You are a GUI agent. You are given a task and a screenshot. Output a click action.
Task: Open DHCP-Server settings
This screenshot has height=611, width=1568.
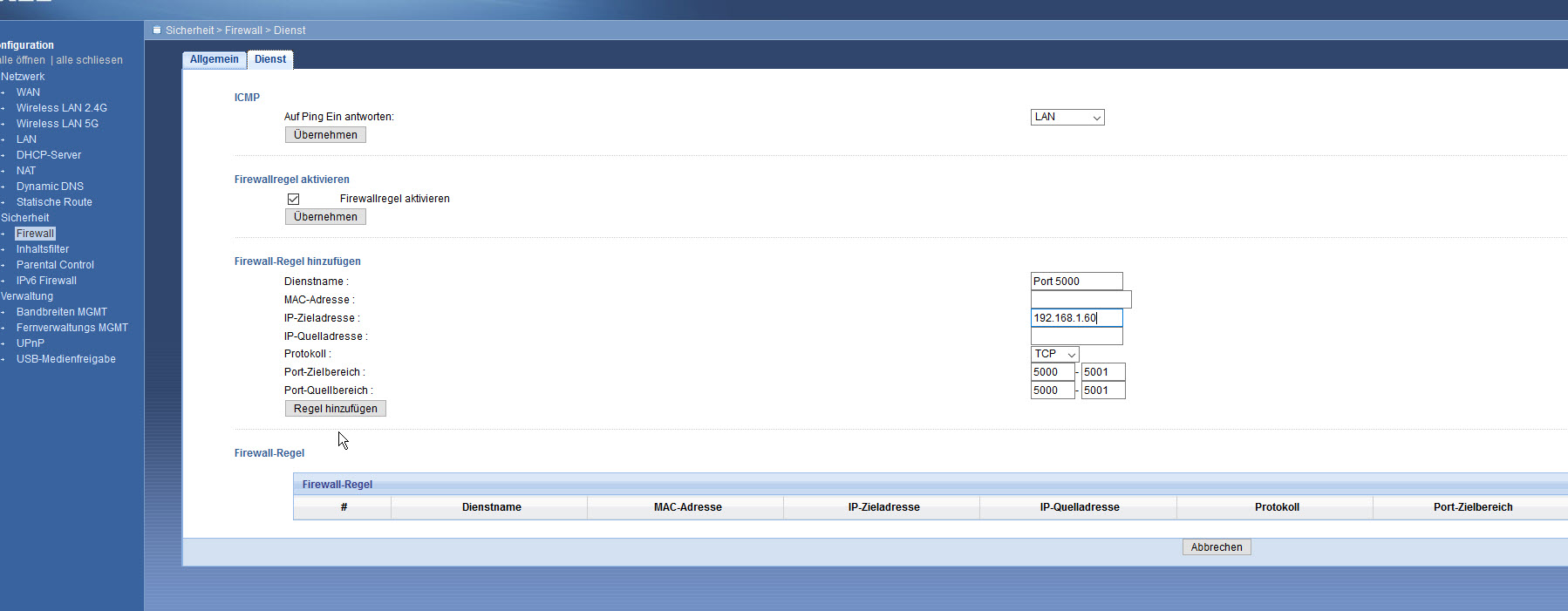coord(49,155)
